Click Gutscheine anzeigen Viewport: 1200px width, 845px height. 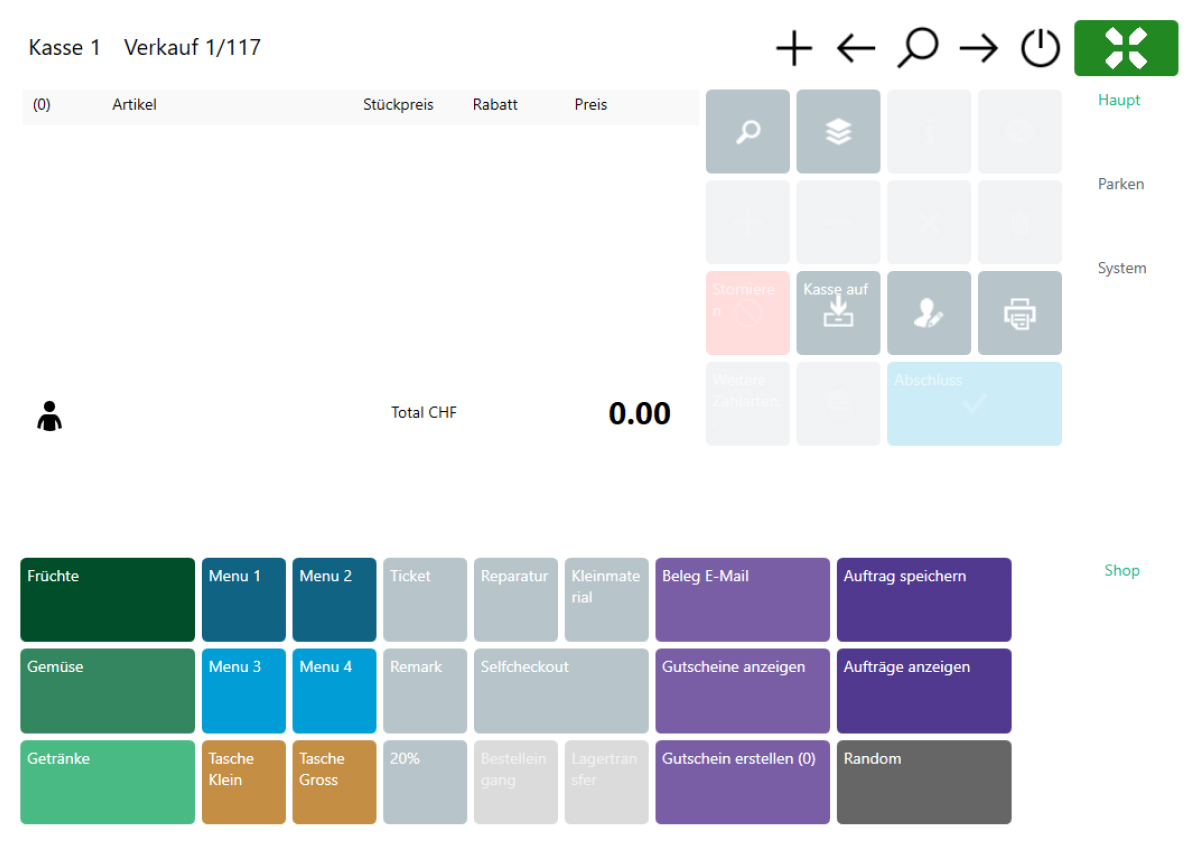click(x=742, y=691)
